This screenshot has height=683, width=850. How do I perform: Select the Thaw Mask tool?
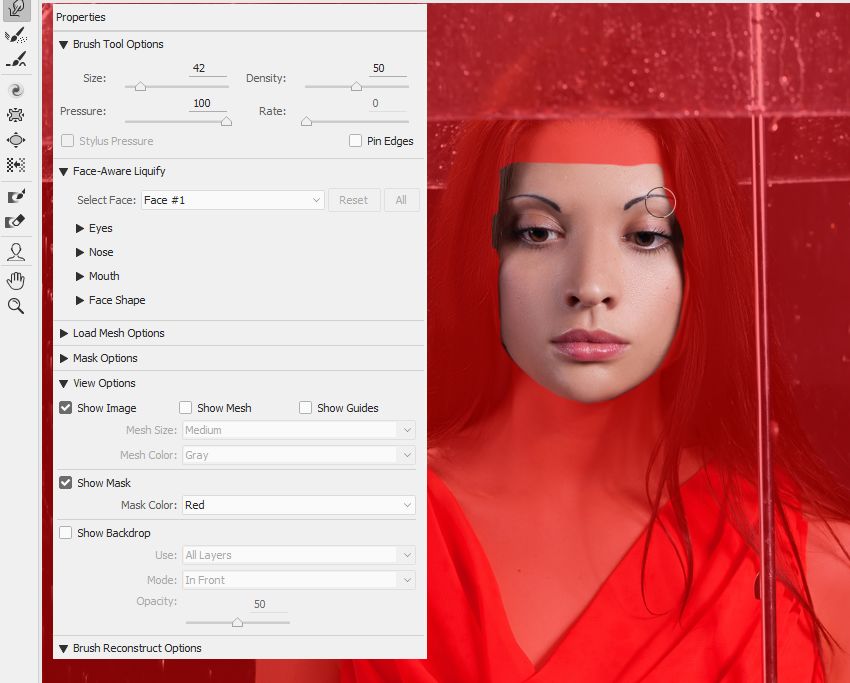coord(16,221)
